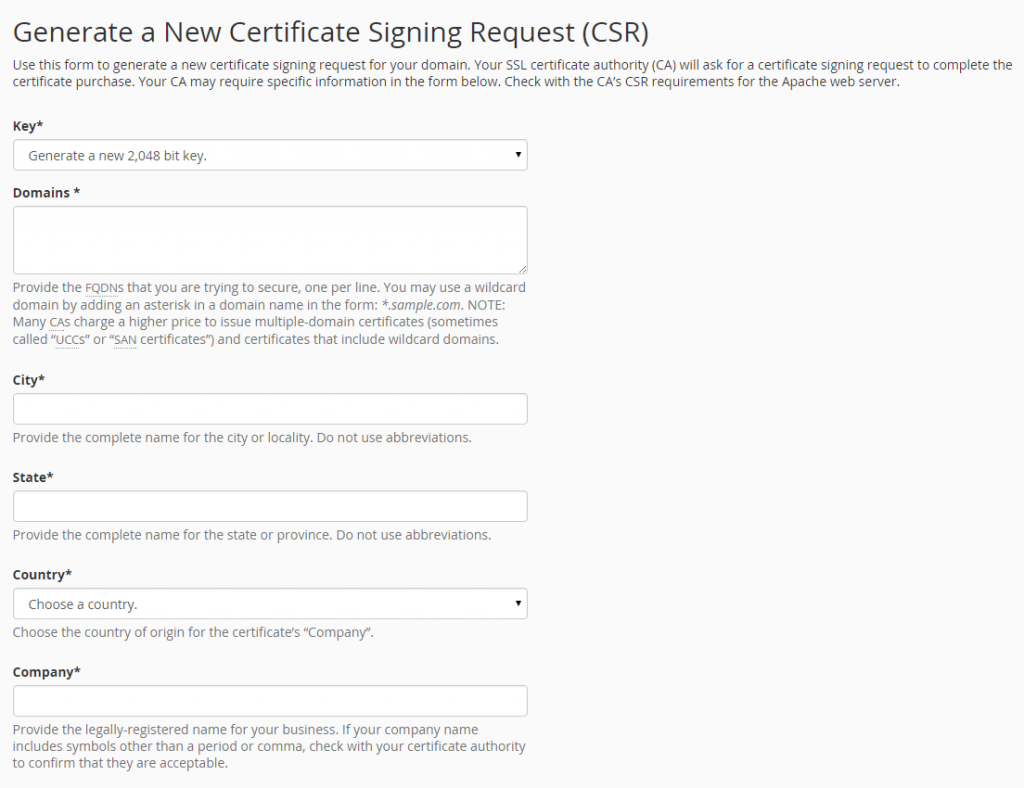The width and height of the screenshot is (1024, 788).
Task: Click the underlined SAN term
Action: coord(125,338)
